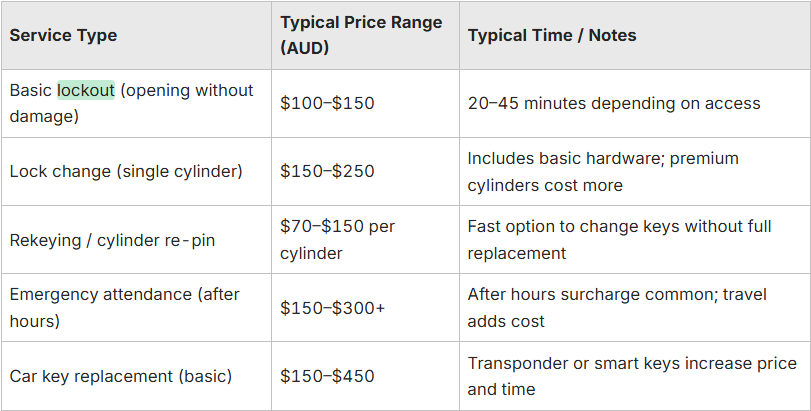Viewport: 811px width, 411px height.
Task: Select the "$100–$150" price cell
Action: (327, 103)
